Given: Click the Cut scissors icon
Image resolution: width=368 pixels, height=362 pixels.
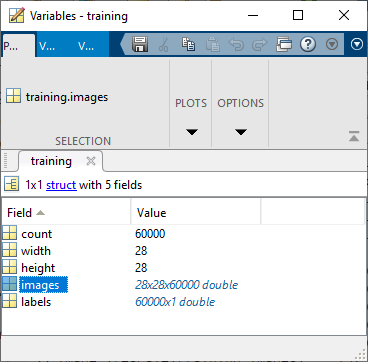Looking at the screenshot, I should pyautogui.click(x=164, y=44).
